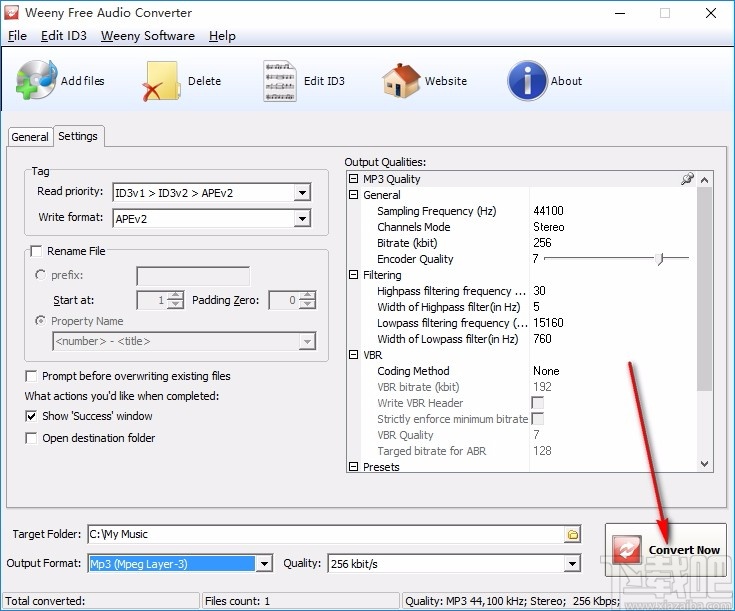Image resolution: width=735 pixels, height=611 pixels.
Task: Collapse the Filtering group
Action: (353, 275)
